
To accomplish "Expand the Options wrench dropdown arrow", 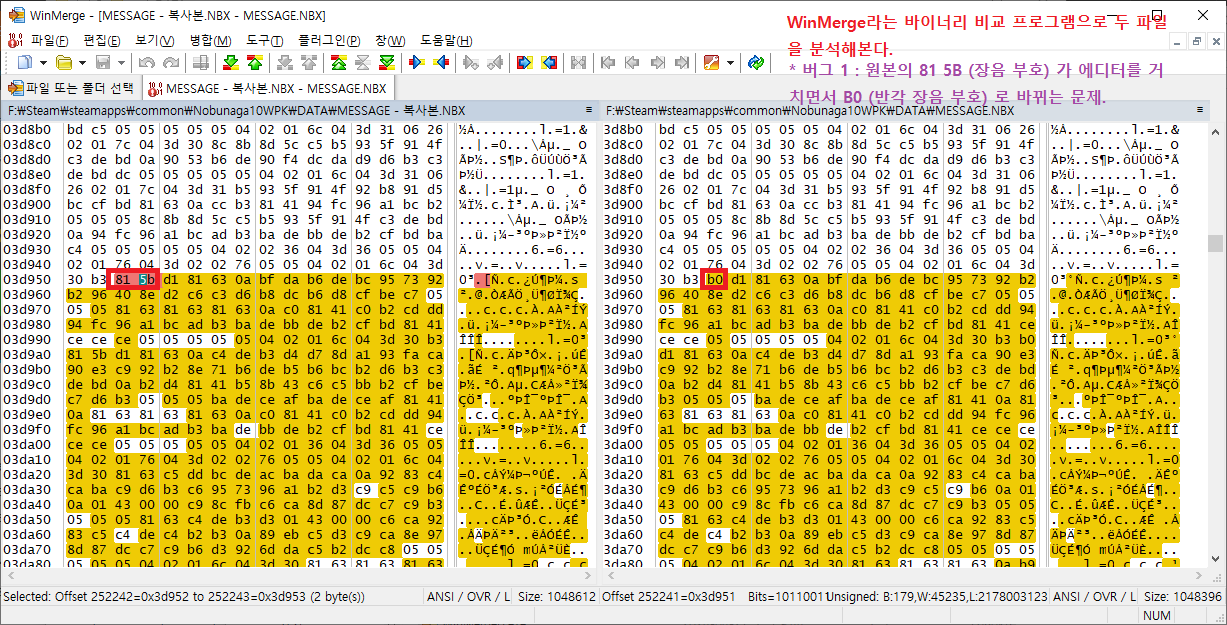I will (x=730, y=62).
